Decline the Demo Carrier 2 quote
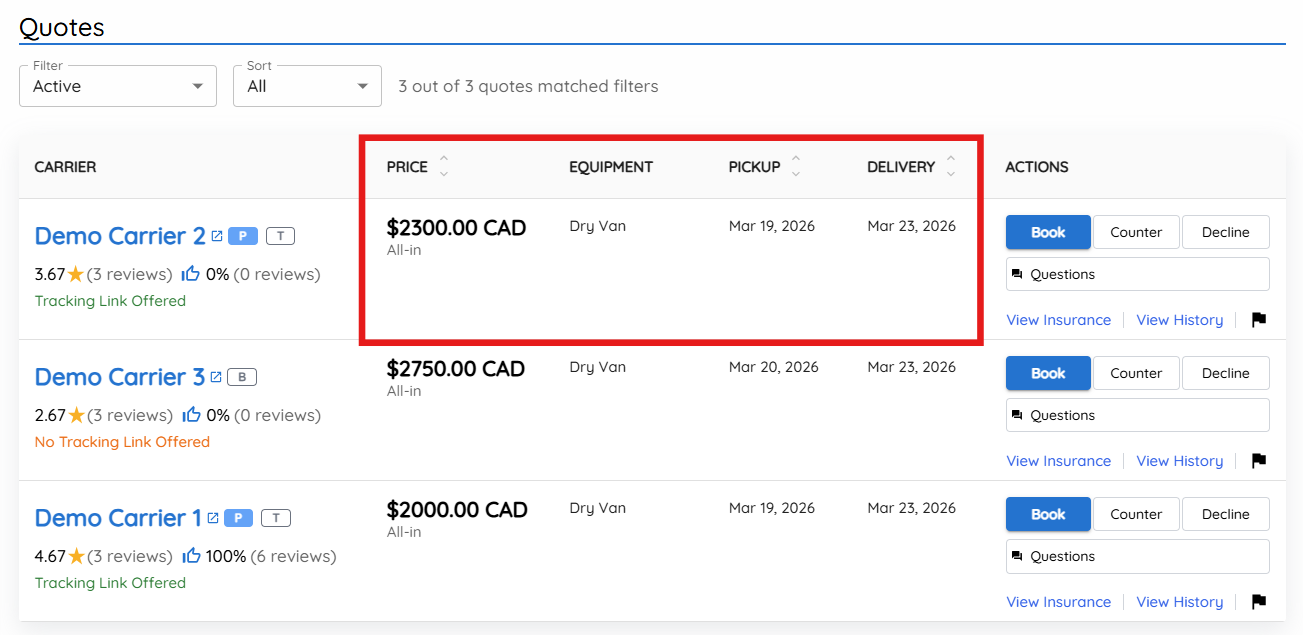Screen dimensions: 1303x635 pos(1226,232)
